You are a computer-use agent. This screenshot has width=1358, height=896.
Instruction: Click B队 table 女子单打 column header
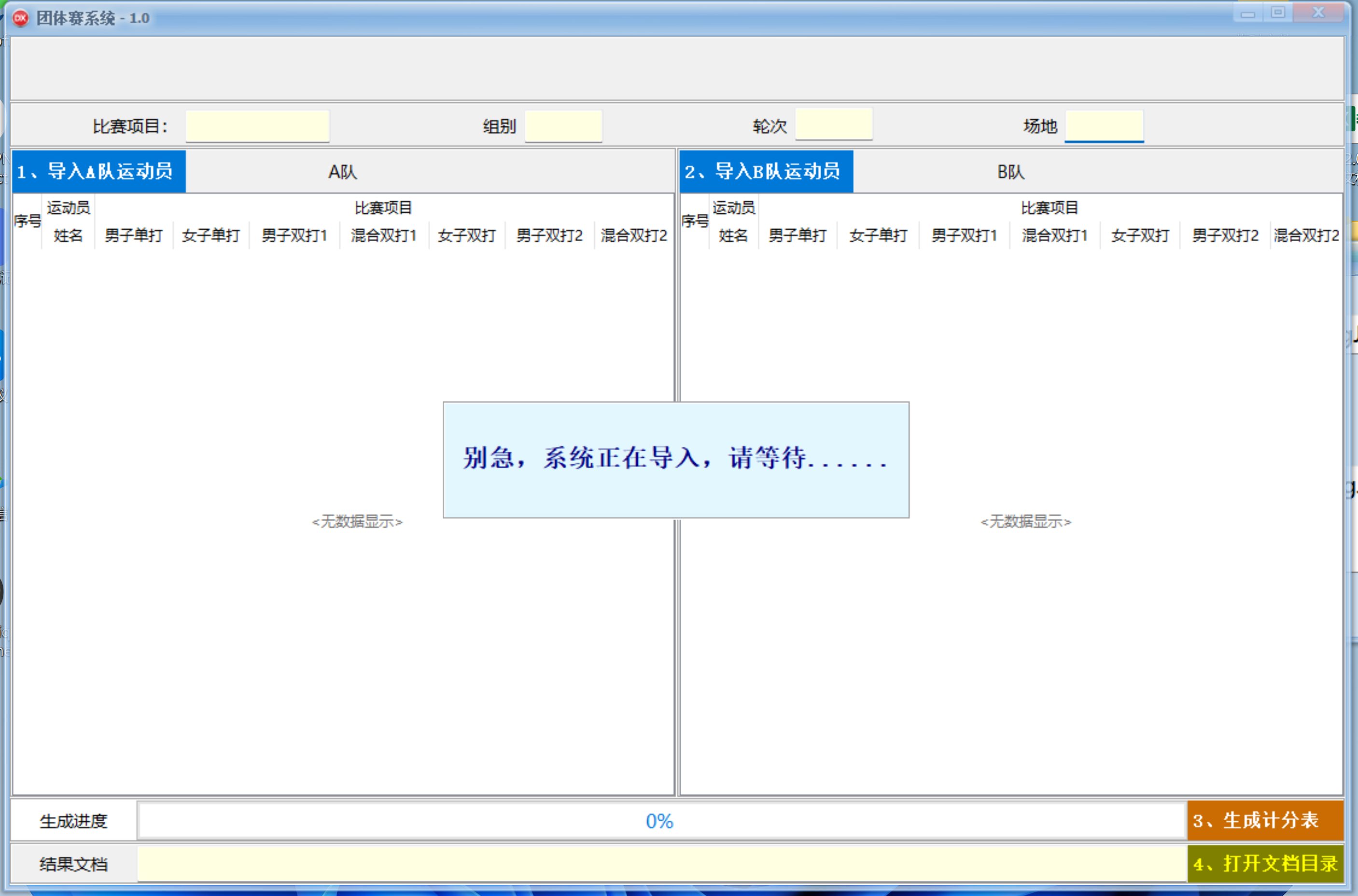878,235
